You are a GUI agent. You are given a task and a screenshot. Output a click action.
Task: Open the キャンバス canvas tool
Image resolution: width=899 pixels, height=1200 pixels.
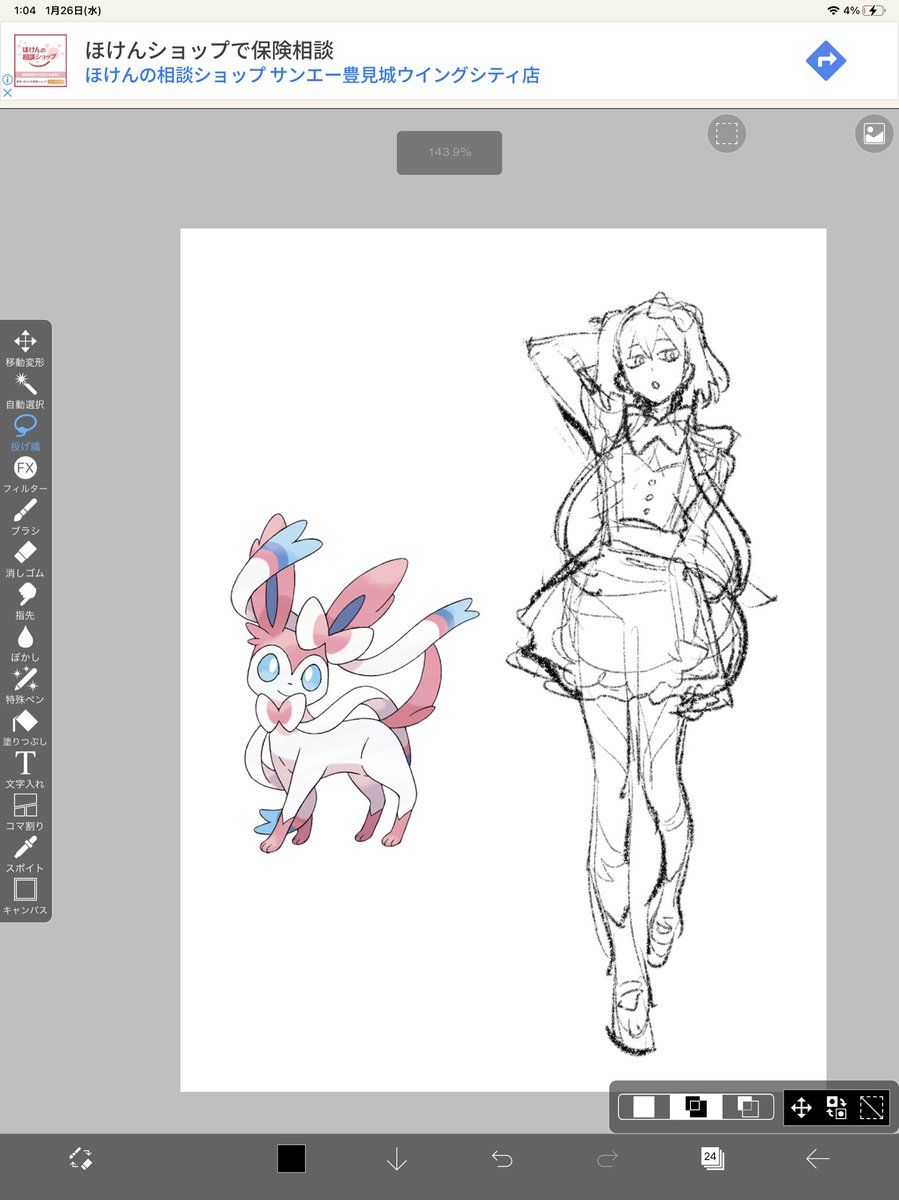click(x=25, y=897)
